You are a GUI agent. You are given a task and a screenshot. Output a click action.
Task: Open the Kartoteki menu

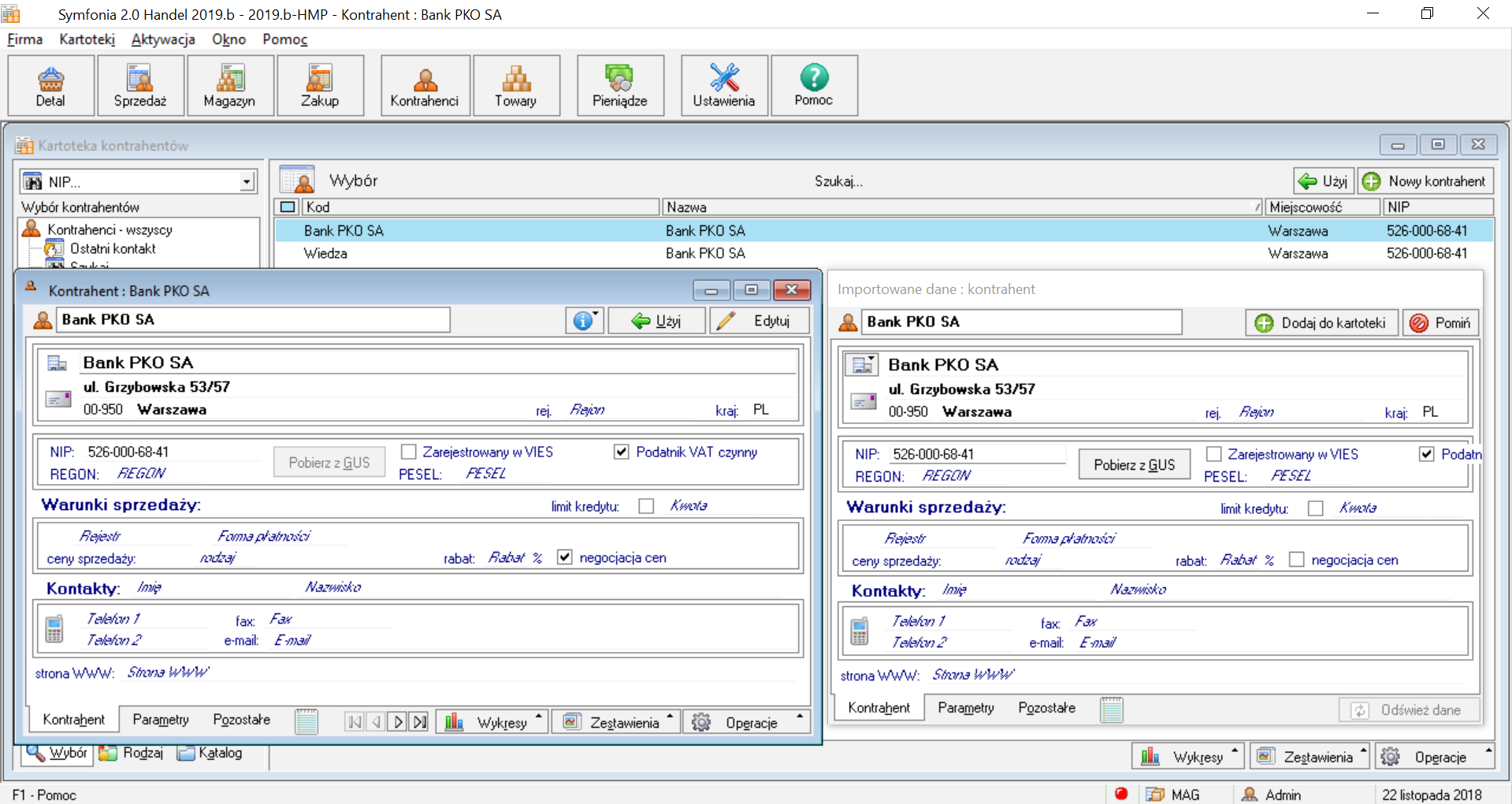[x=87, y=39]
